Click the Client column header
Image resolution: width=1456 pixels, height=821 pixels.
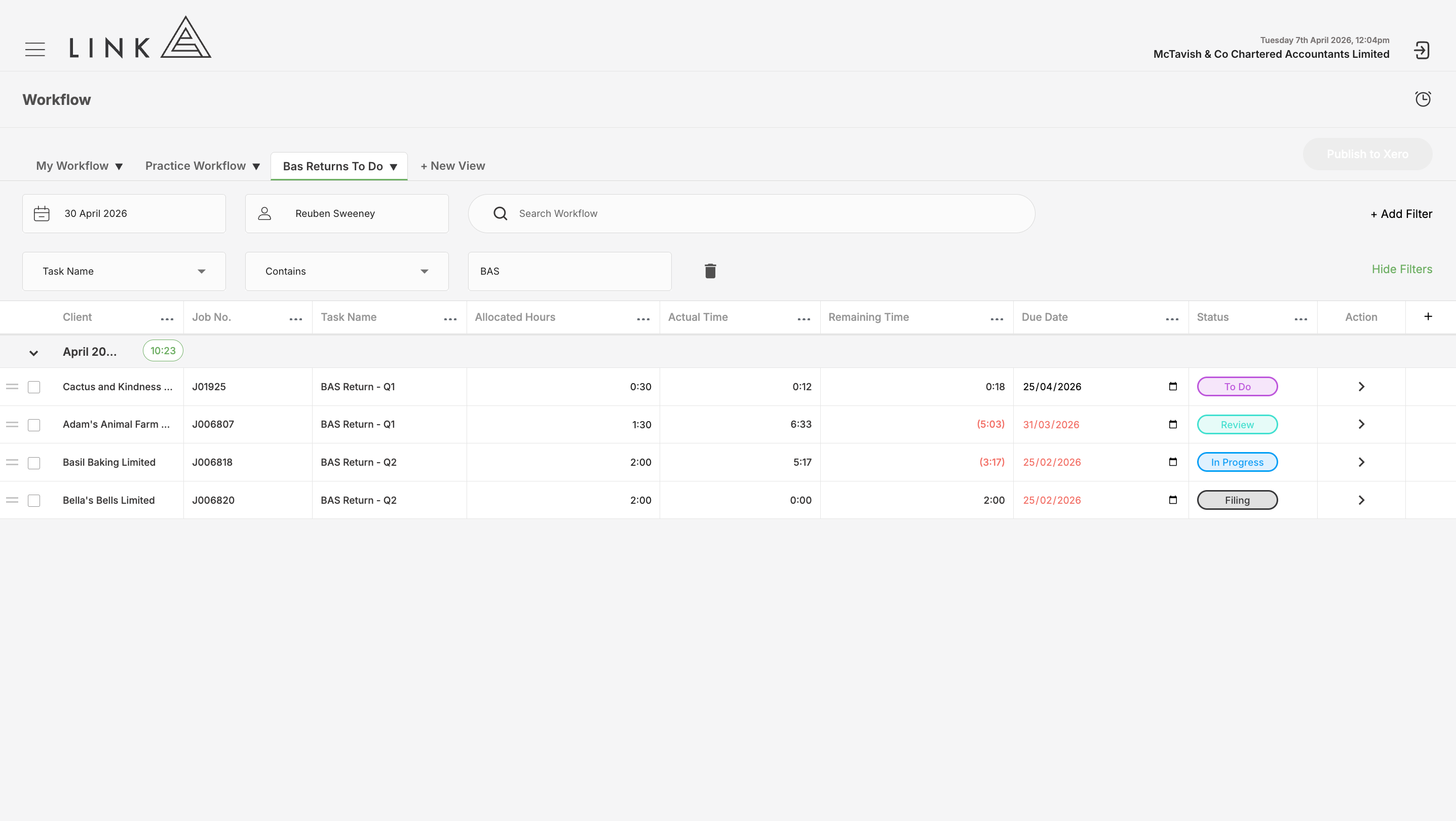[x=77, y=317]
